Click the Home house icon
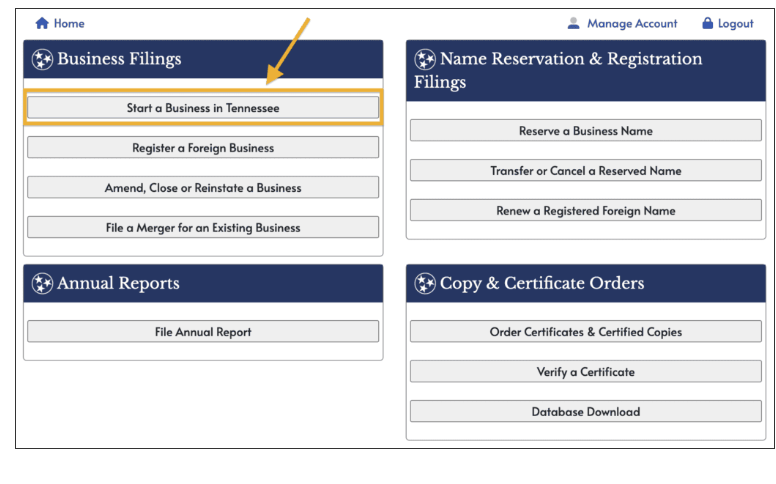 42,23
